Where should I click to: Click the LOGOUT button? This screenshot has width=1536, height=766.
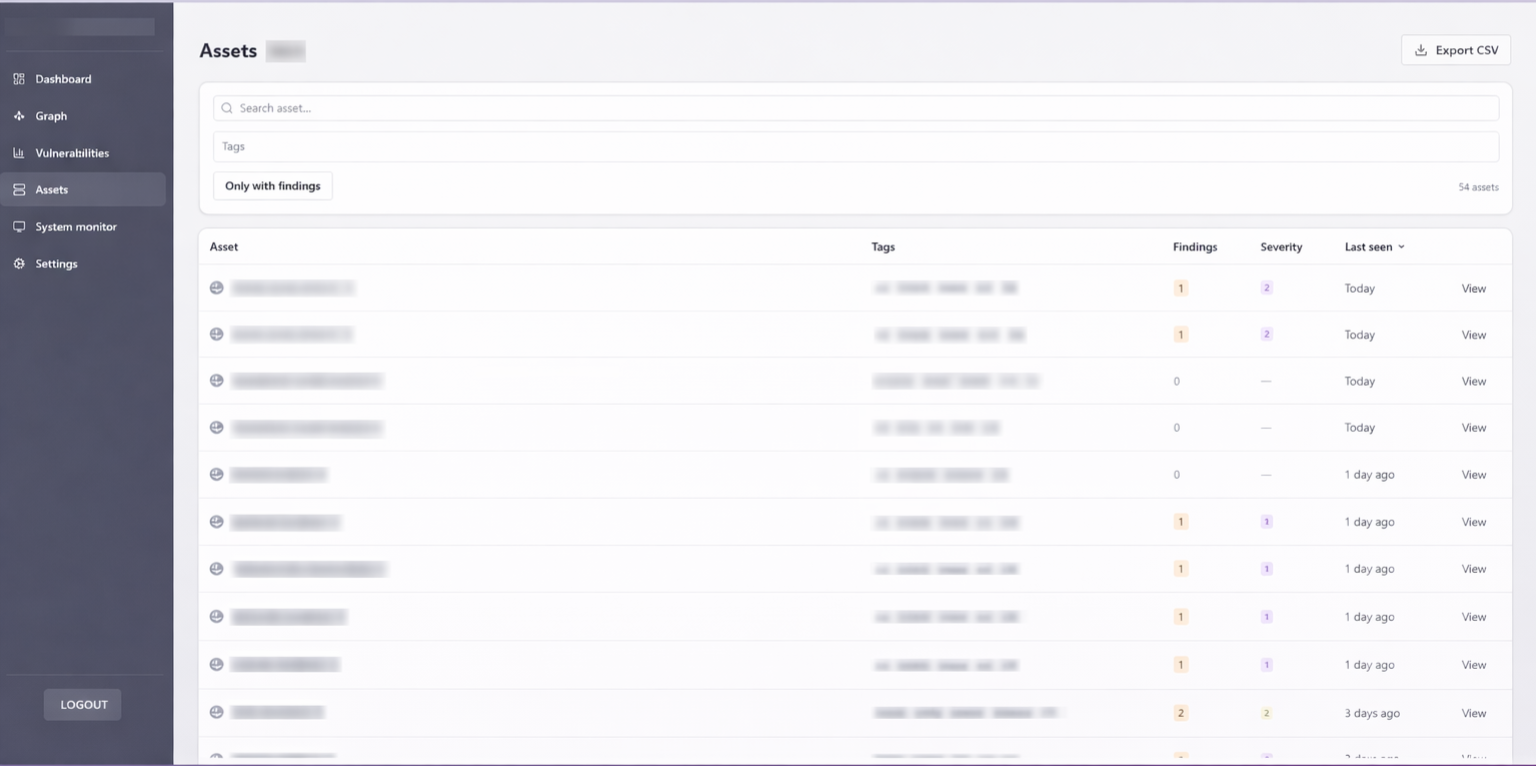pyautogui.click(x=82, y=704)
